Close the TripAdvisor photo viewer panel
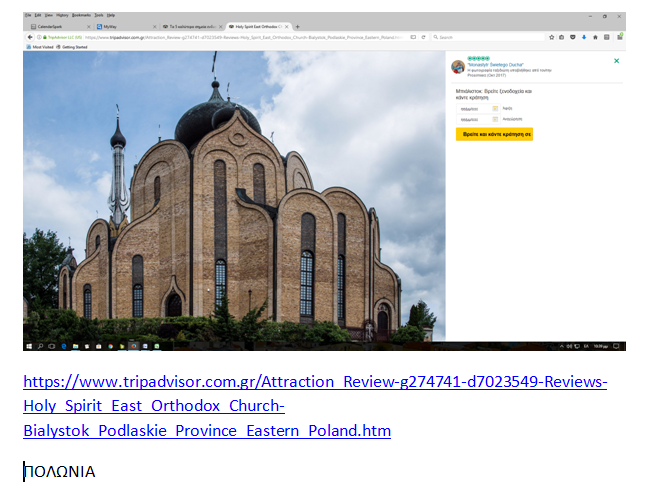 pyautogui.click(x=616, y=61)
